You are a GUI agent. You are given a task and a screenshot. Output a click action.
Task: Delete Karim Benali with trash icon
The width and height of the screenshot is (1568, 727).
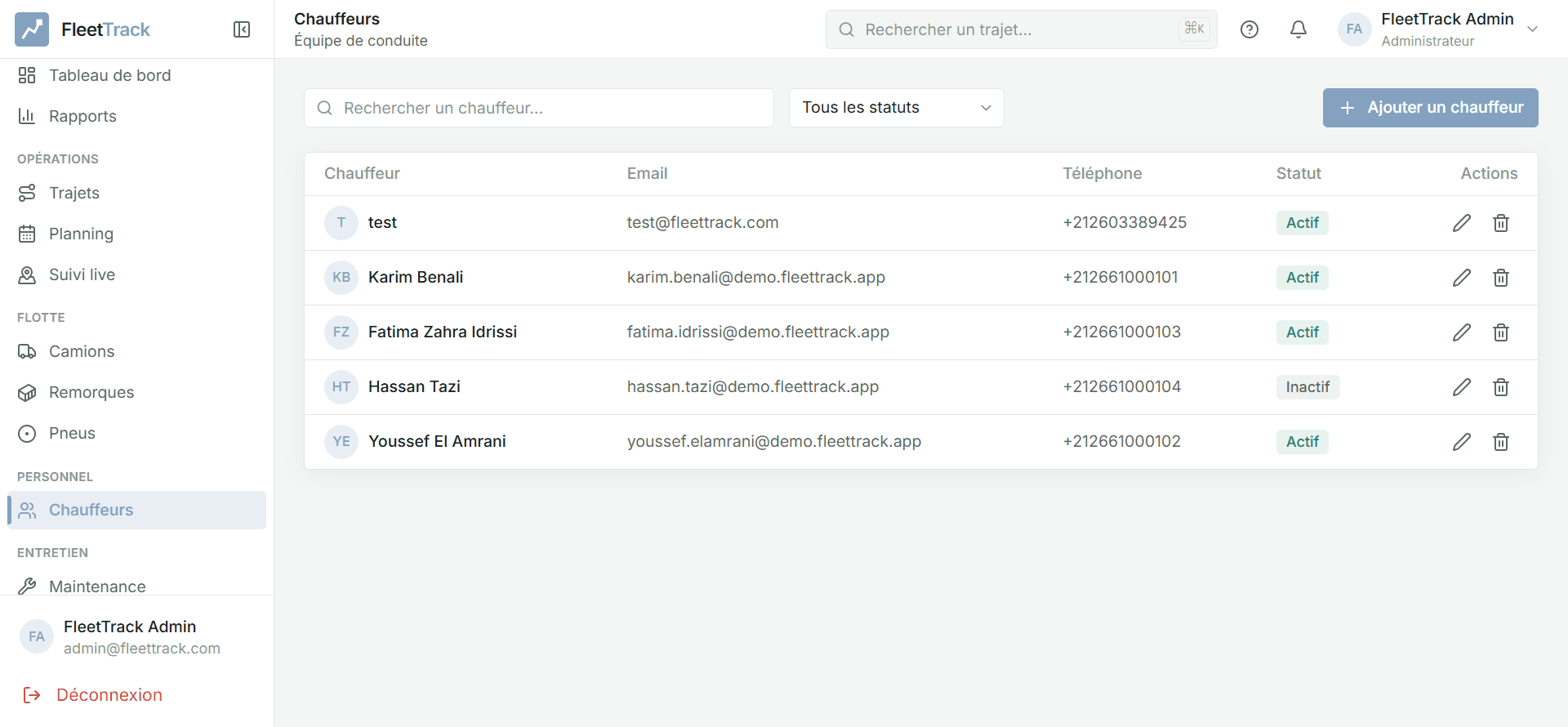[x=1501, y=278]
